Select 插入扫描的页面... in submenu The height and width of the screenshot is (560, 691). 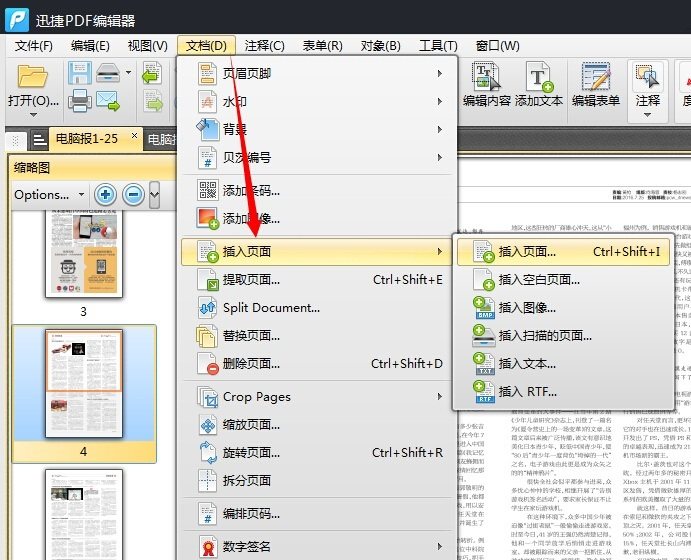564,336
